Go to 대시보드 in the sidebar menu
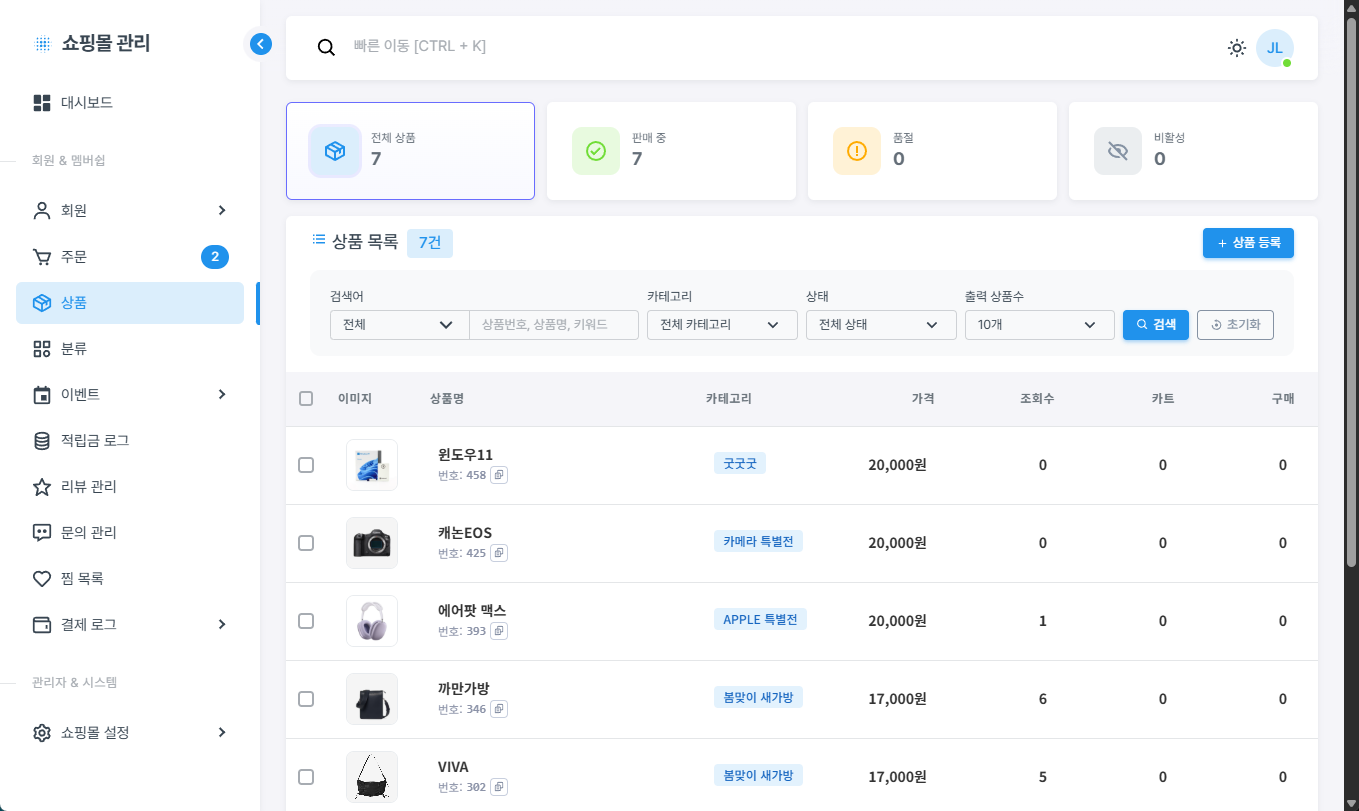 click(87, 103)
